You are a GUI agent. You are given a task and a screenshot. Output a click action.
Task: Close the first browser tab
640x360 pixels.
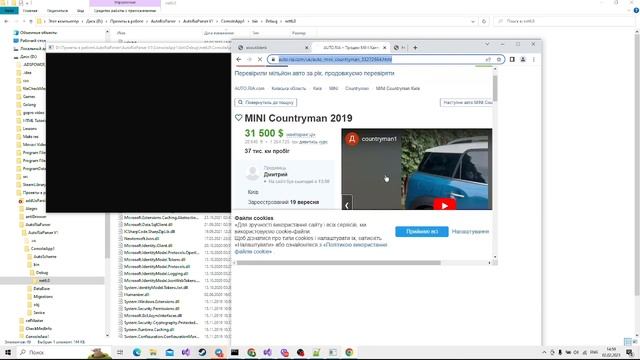click(307, 48)
